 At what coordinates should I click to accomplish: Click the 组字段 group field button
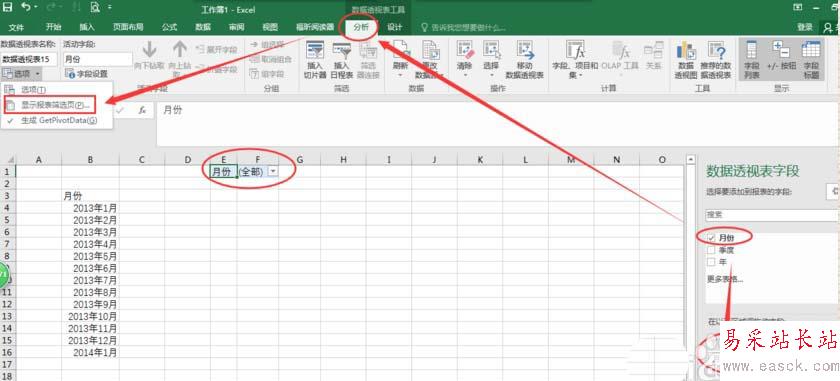tap(267, 73)
